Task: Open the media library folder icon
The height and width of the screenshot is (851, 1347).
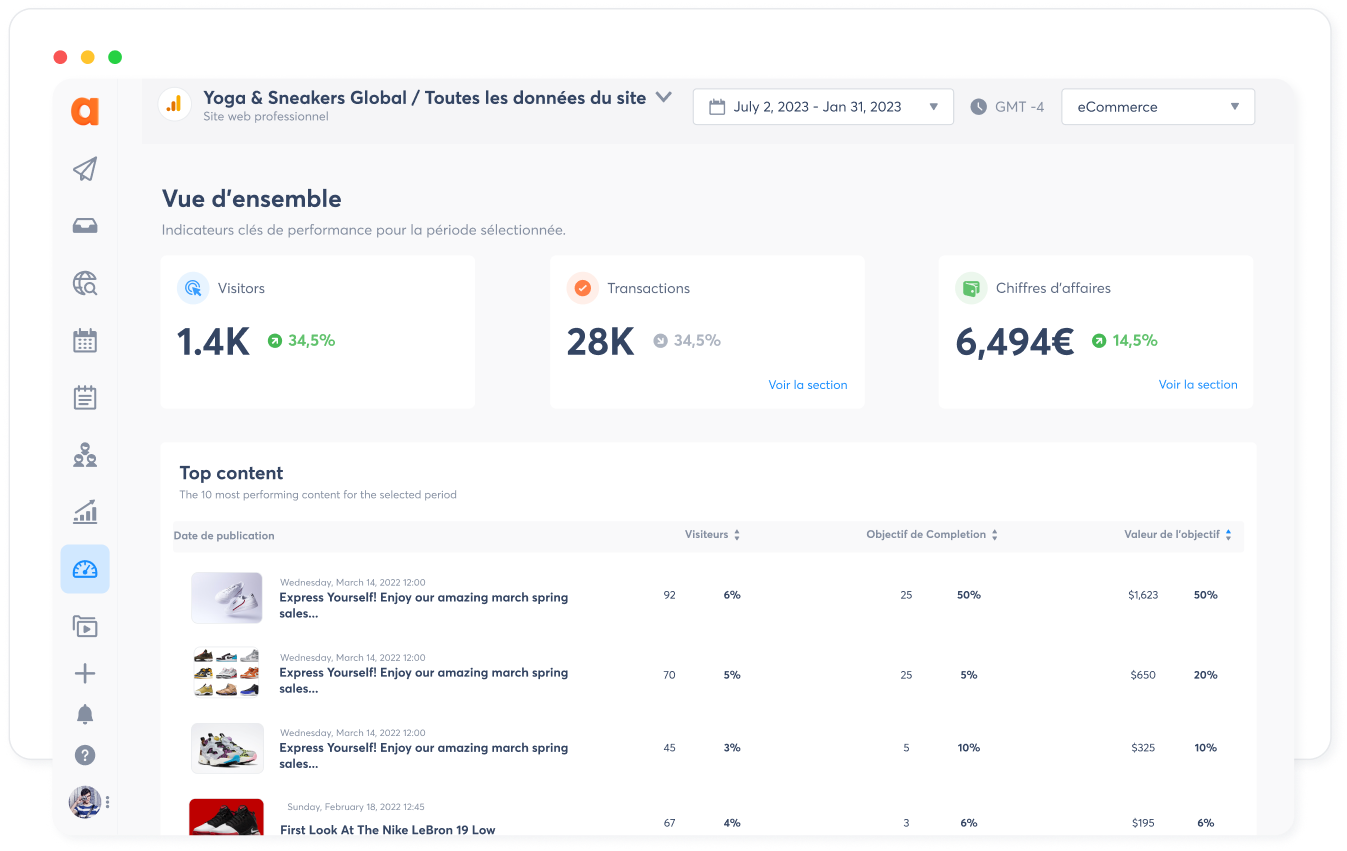Action: 85,627
